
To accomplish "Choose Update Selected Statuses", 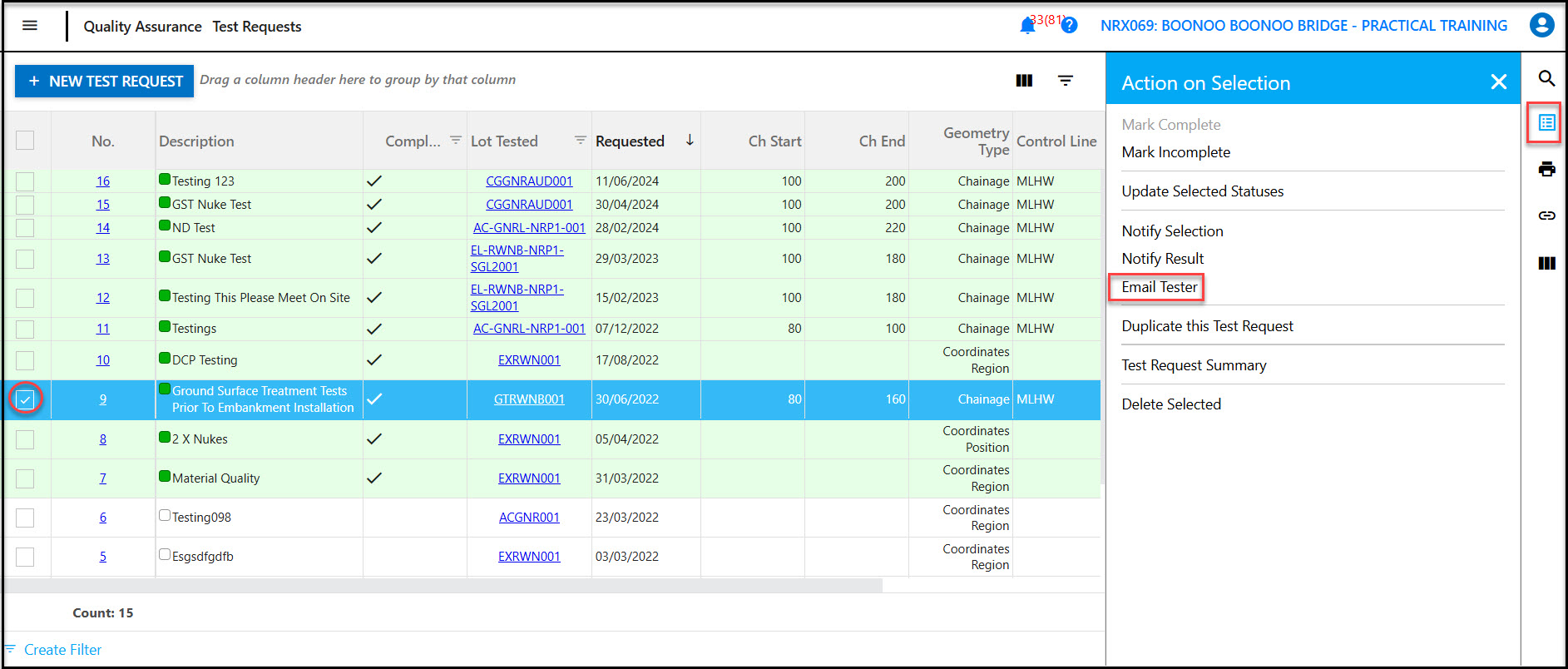I will tap(1202, 191).
